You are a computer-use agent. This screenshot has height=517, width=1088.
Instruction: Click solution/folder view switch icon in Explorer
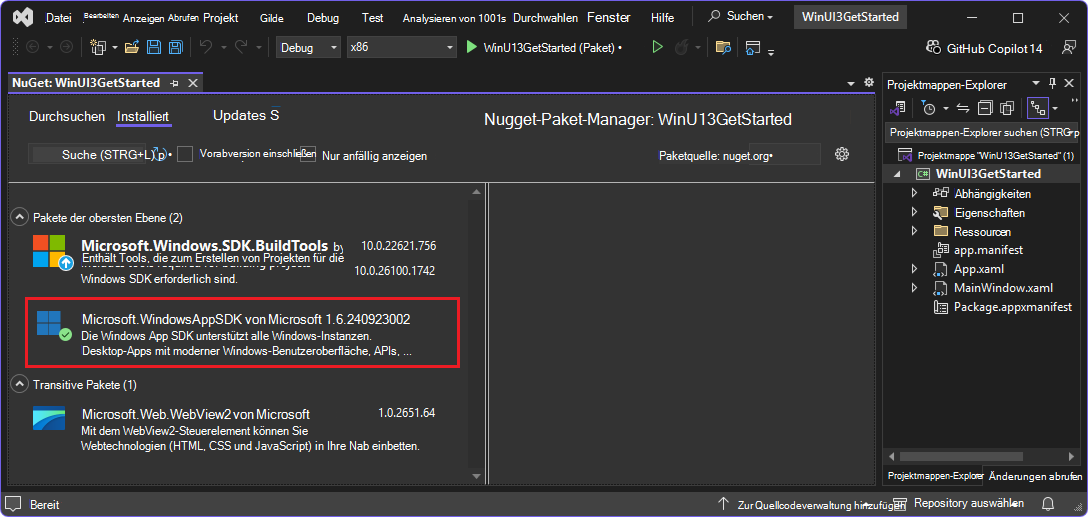point(897,108)
